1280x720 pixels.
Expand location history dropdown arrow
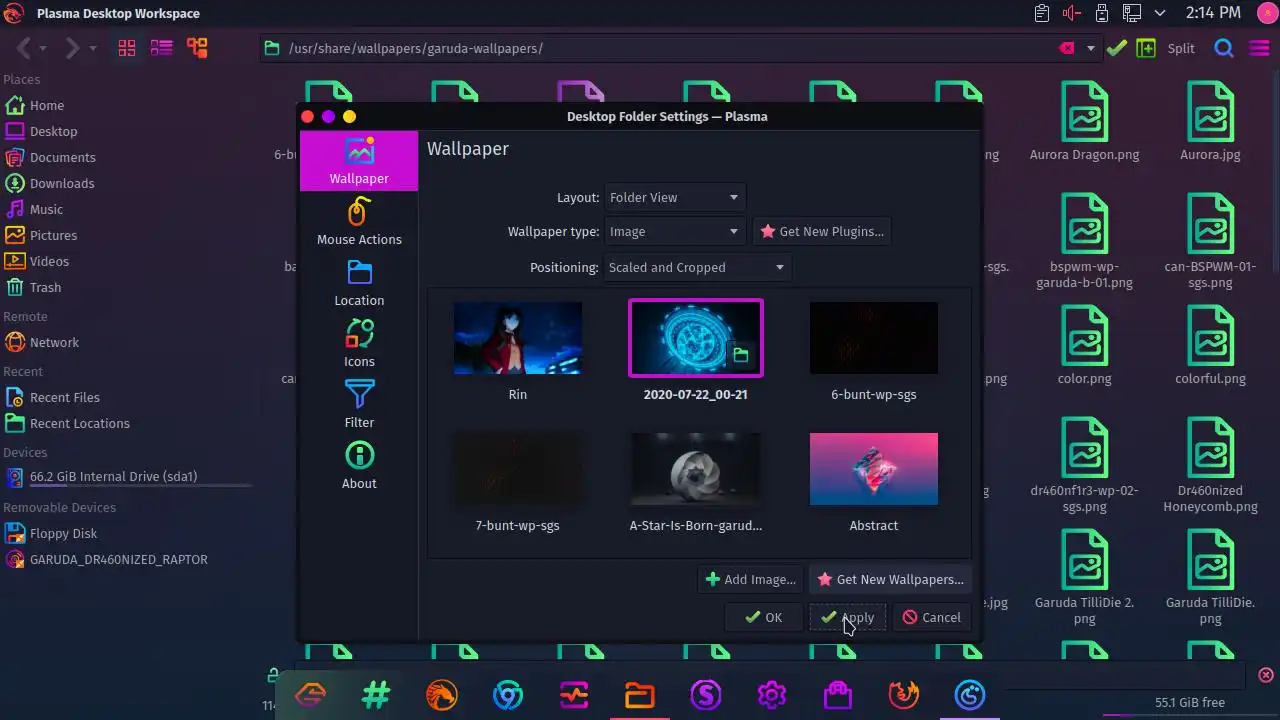click(1091, 48)
